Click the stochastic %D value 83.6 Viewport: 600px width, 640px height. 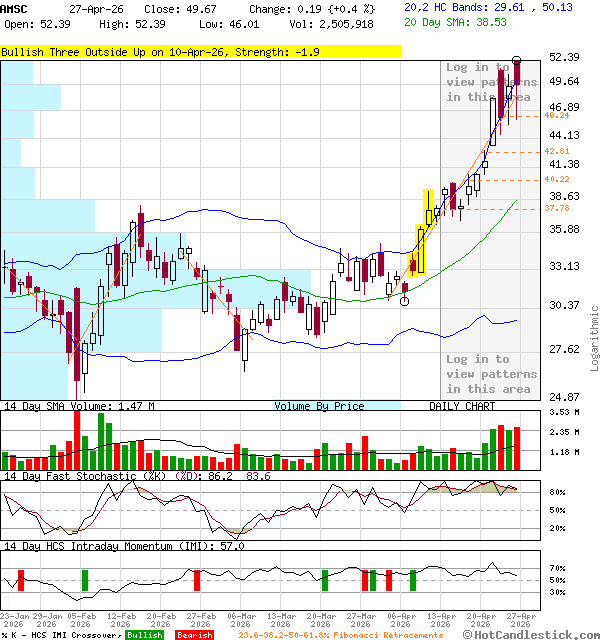pyautogui.click(x=258, y=476)
